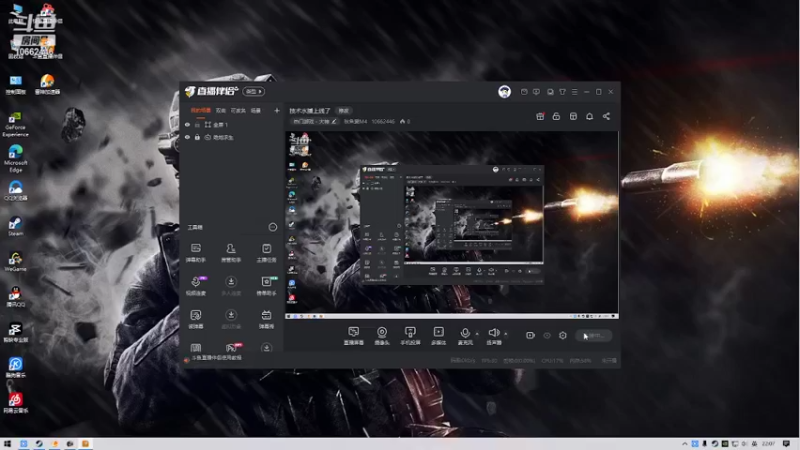Select the Steam desktop icon
Viewport: 800px width, 450px height.
pos(15,226)
